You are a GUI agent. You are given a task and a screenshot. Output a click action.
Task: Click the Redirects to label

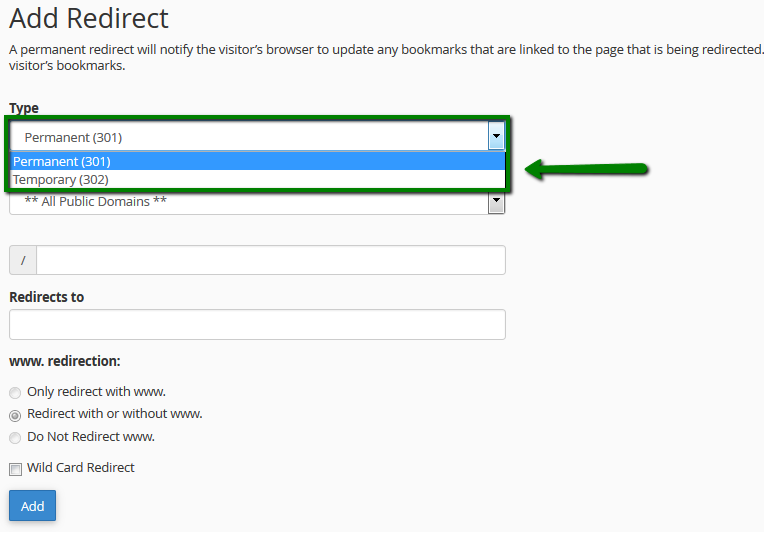point(46,297)
